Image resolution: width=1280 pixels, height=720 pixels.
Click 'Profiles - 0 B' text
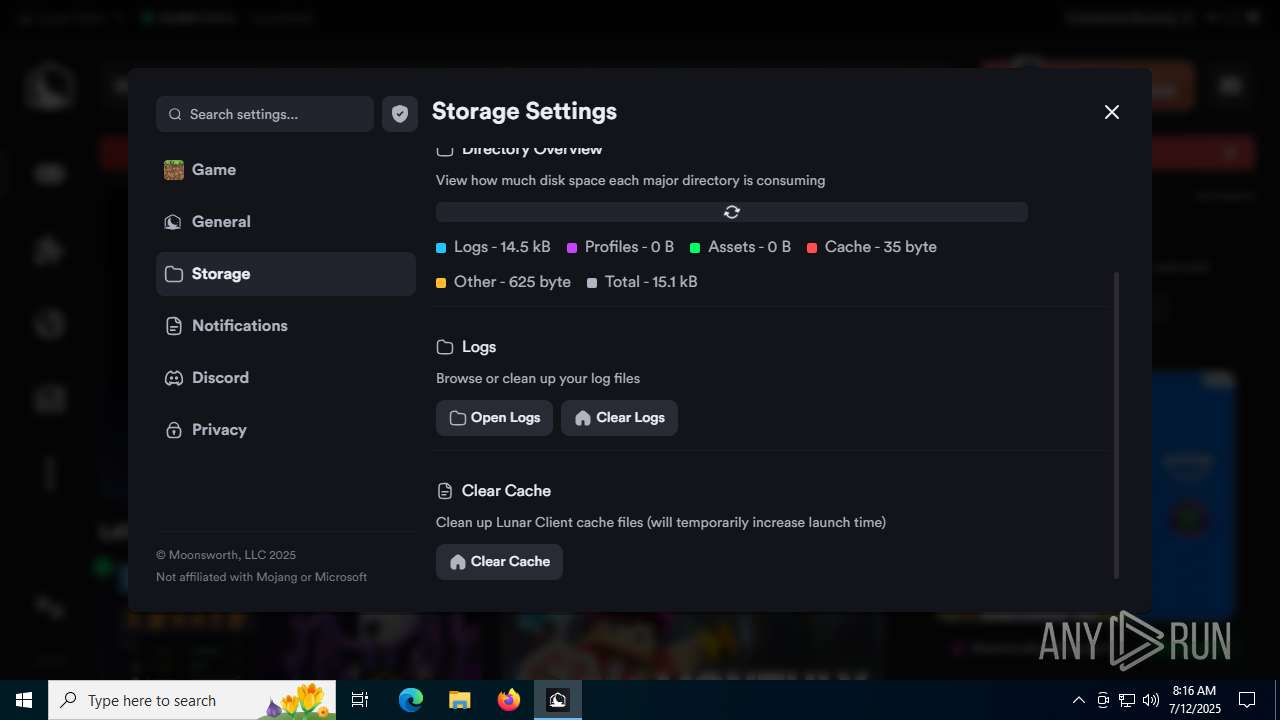tap(629, 247)
